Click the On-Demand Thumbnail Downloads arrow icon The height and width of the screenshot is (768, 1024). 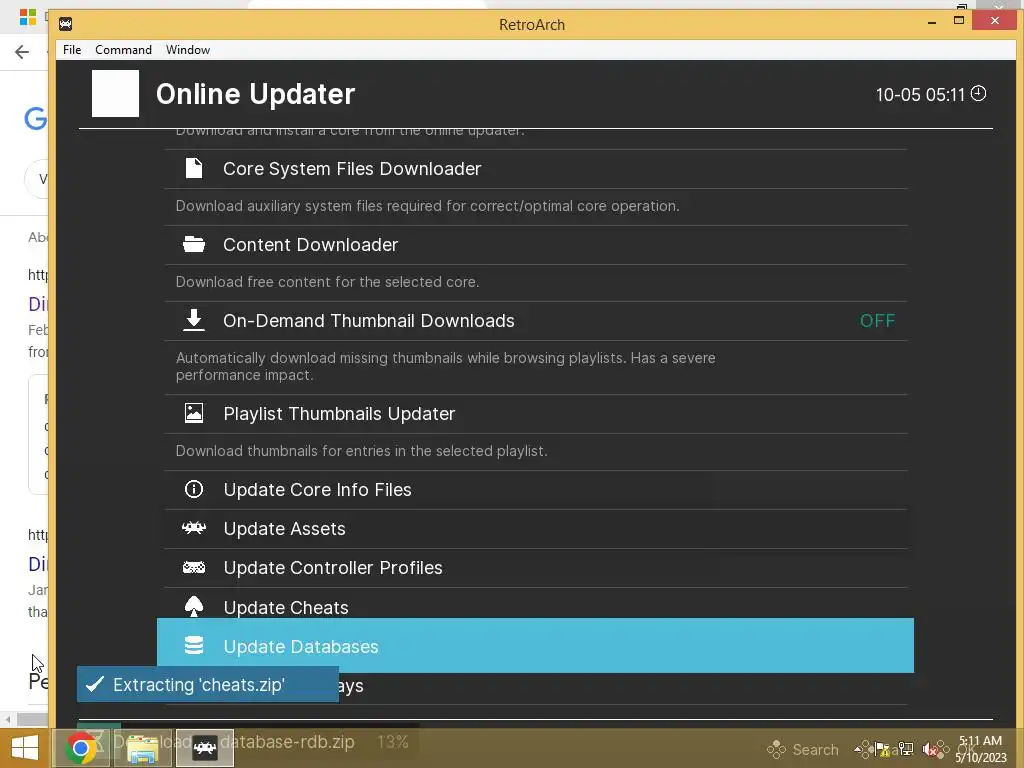click(194, 321)
